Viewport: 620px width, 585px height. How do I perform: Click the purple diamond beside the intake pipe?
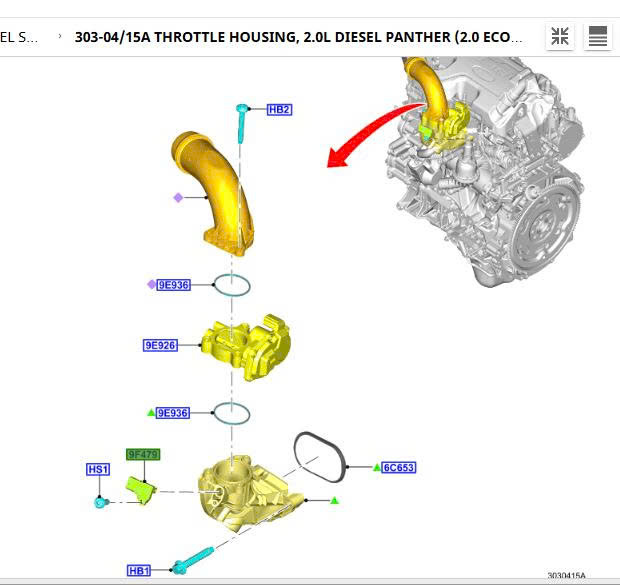tap(178, 197)
